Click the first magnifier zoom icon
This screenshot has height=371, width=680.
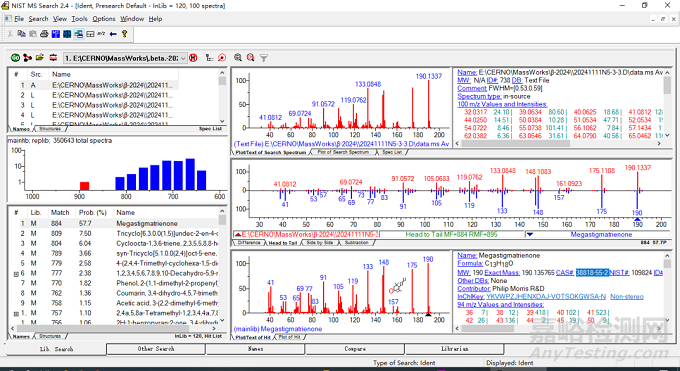(x=238, y=58)
